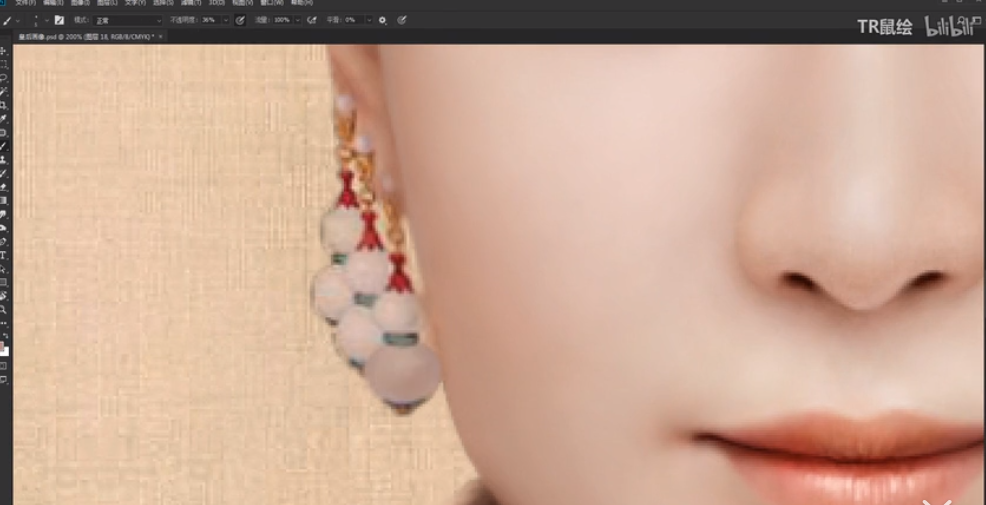The height and width of the screenshot is (505, 986).
Task: Select the Zoom magnifier tool
Action: coord(4,310)
